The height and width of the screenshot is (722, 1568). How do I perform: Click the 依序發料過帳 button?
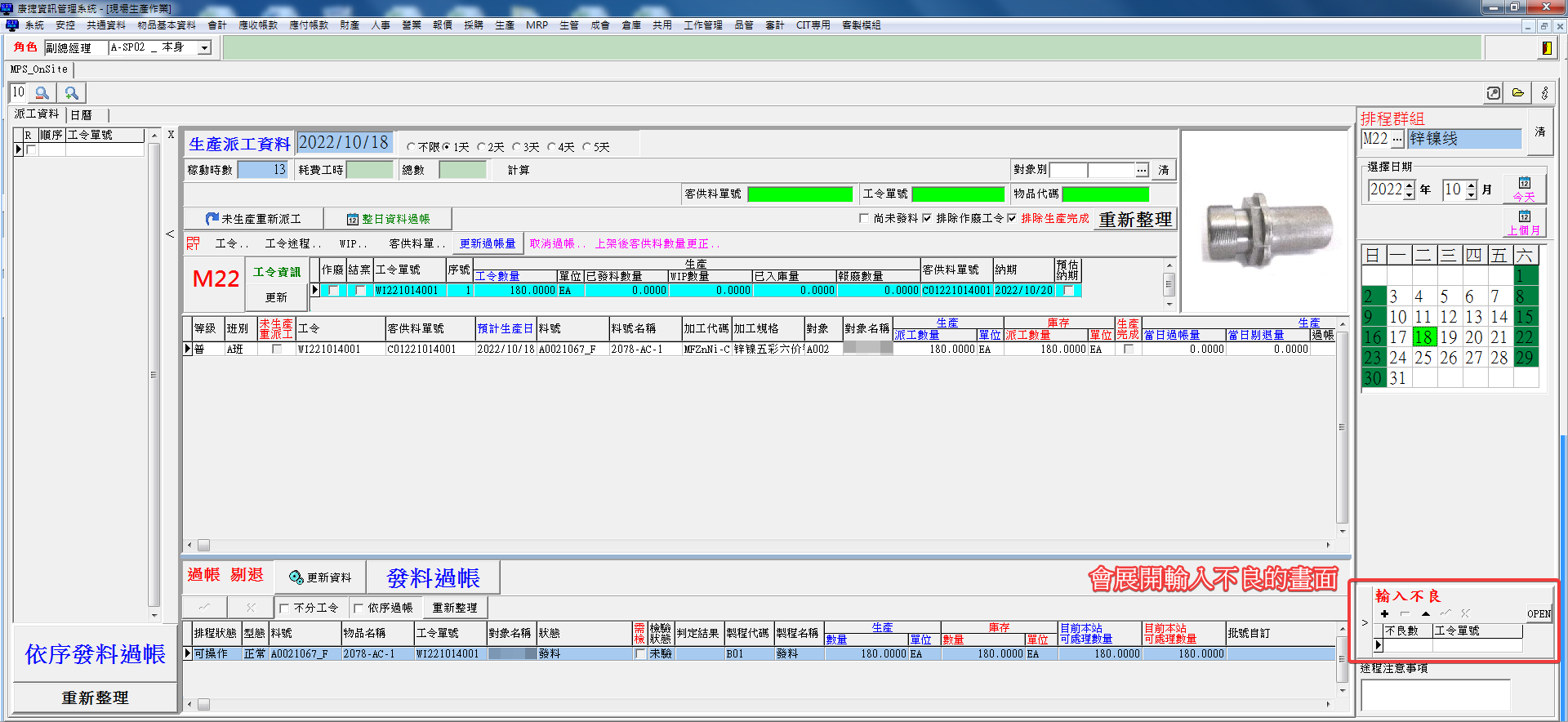pyautogui.click(x=95, y=654)
